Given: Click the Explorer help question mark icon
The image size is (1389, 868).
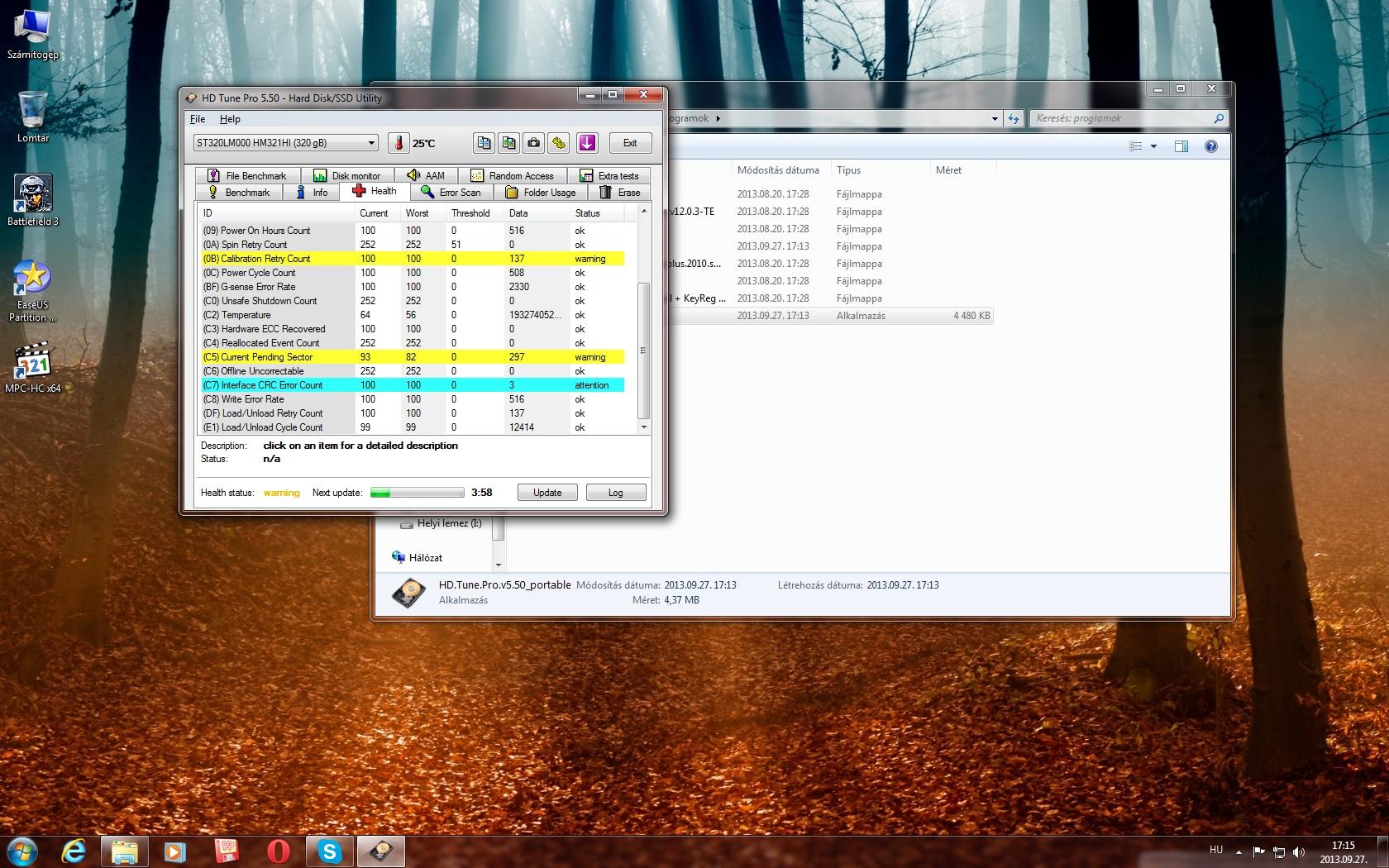Looking at the screenshot, I should pos(1211,146).
